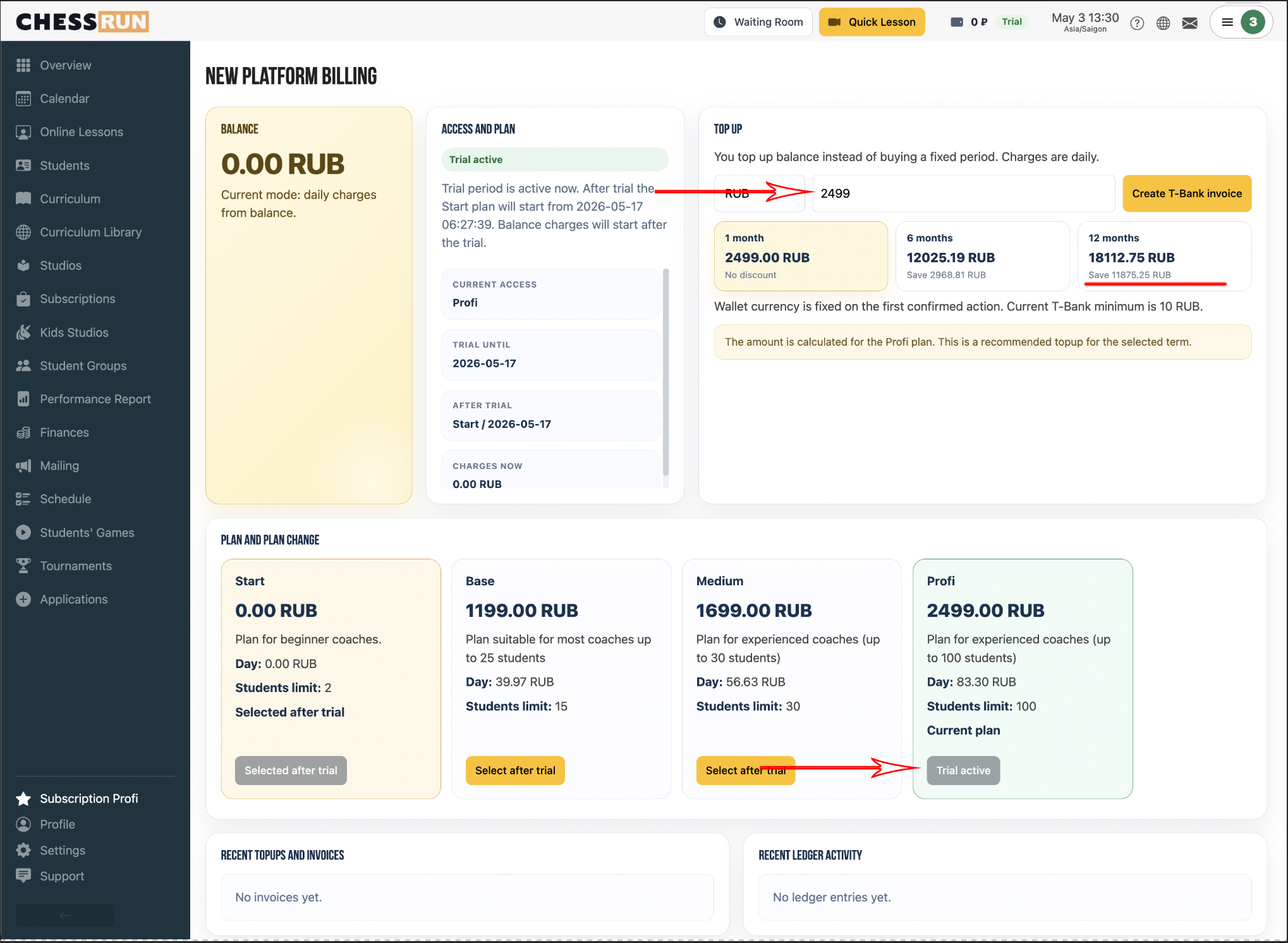Image resolution: width=1288 pixels, height=943 pixels.
Task: Click Trial active button on Profi plan
Action: click(x=963, y=770)
